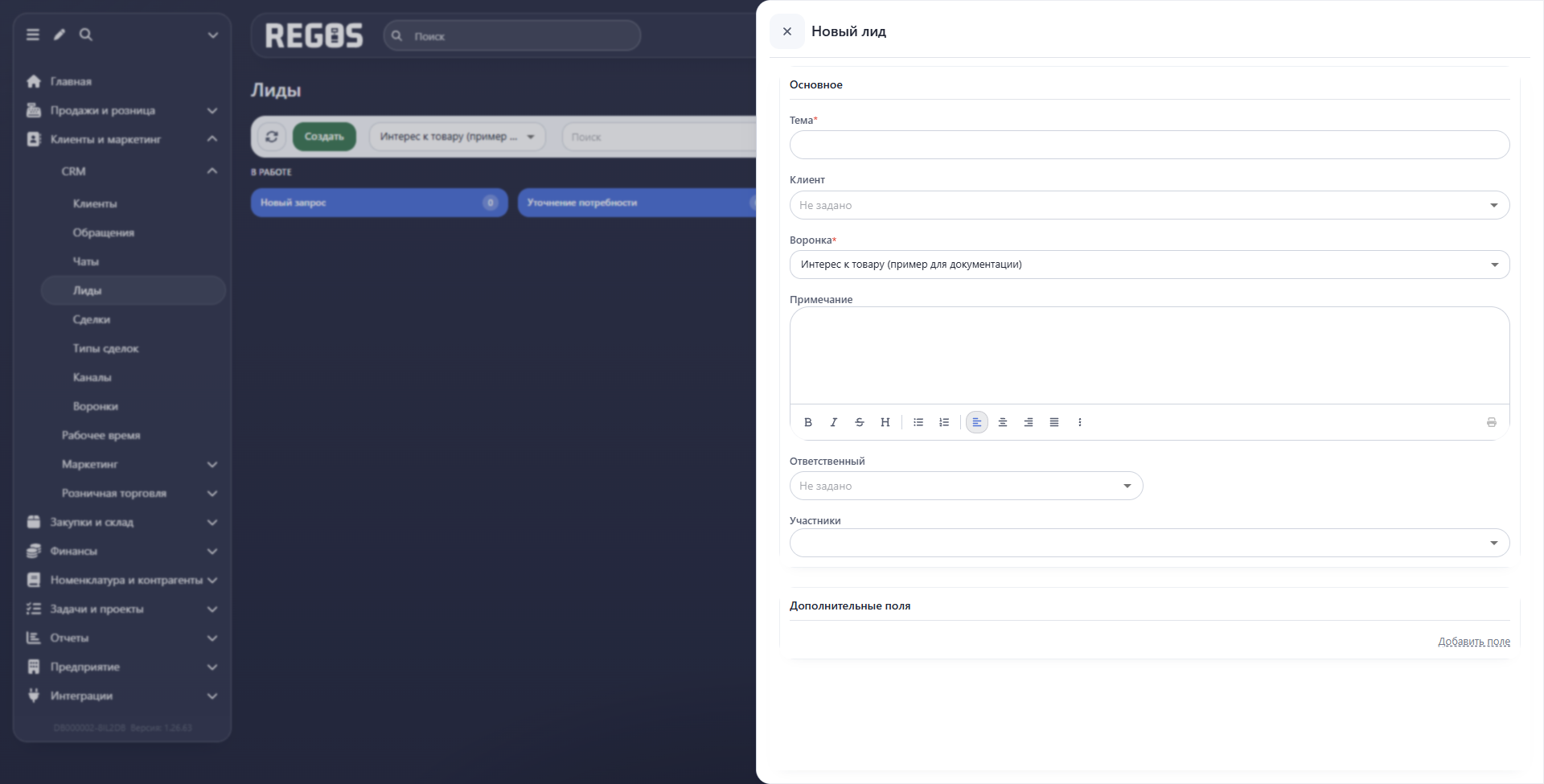Screen dimensions: 1544x784
Task: Click the Добавить поле link
Action: [x=1474, y=642]
